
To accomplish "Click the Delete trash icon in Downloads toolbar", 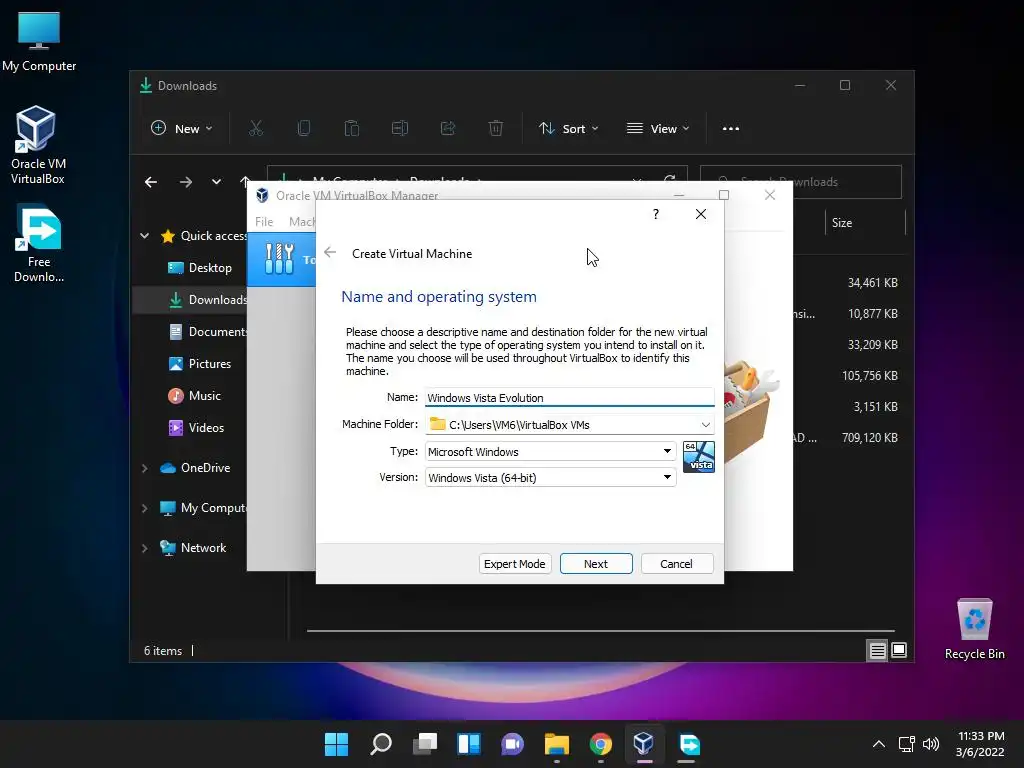I will 496,129.
